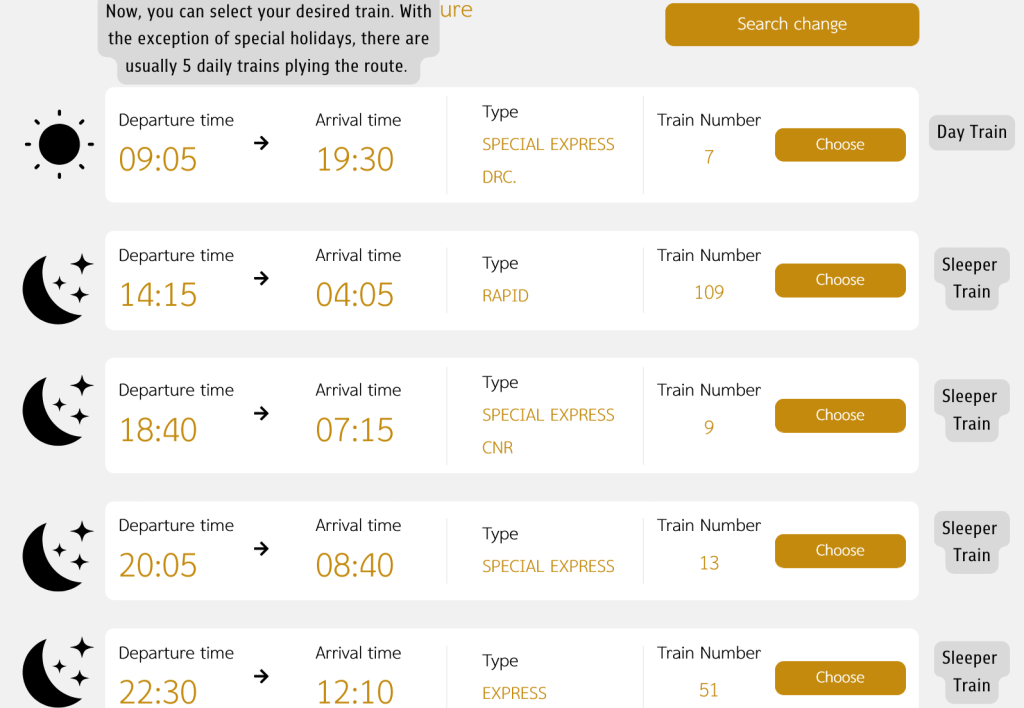Click the moon icon beside the 20:05 departure

[x=57, y=555]
